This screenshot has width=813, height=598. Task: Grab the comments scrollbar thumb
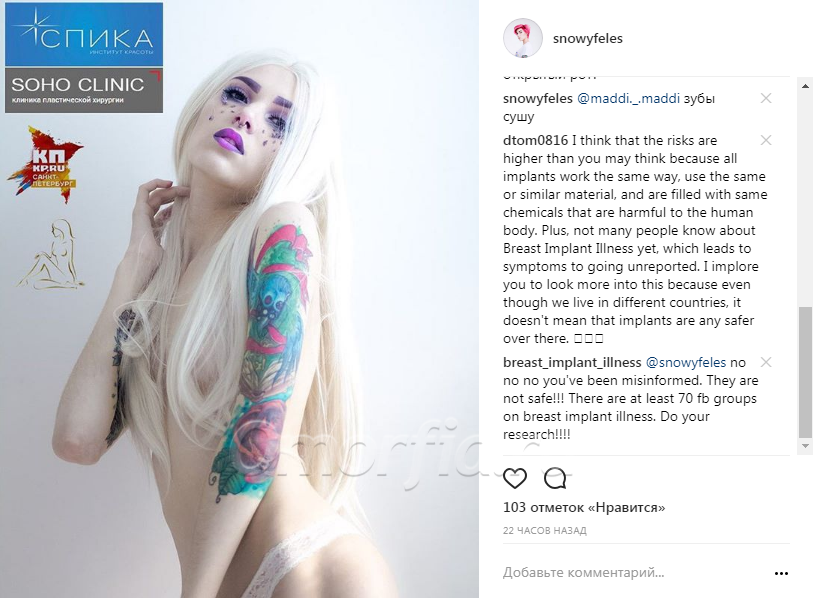click(805, 372)
